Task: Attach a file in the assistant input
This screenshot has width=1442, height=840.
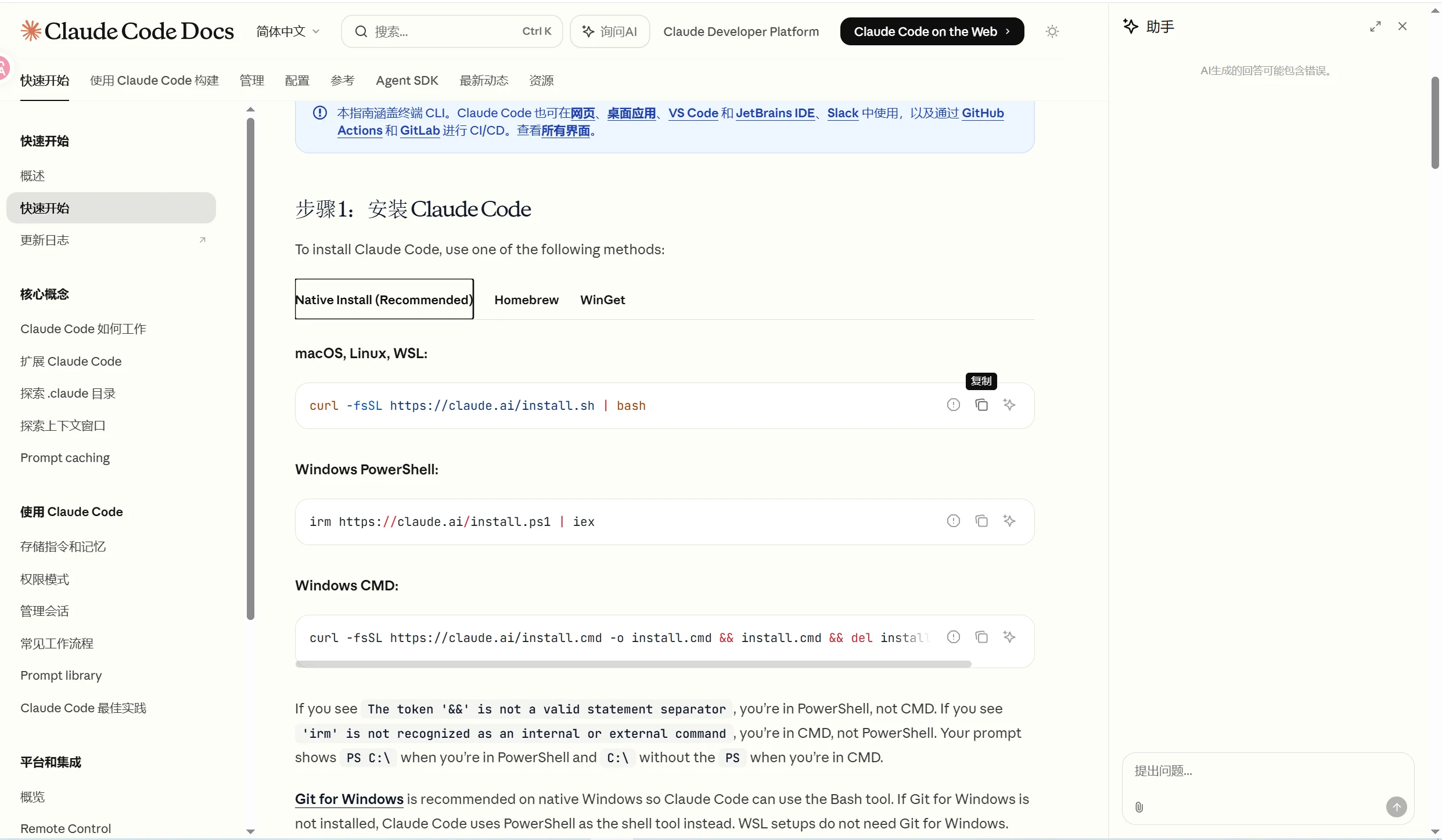Action: coord(1139,807)
